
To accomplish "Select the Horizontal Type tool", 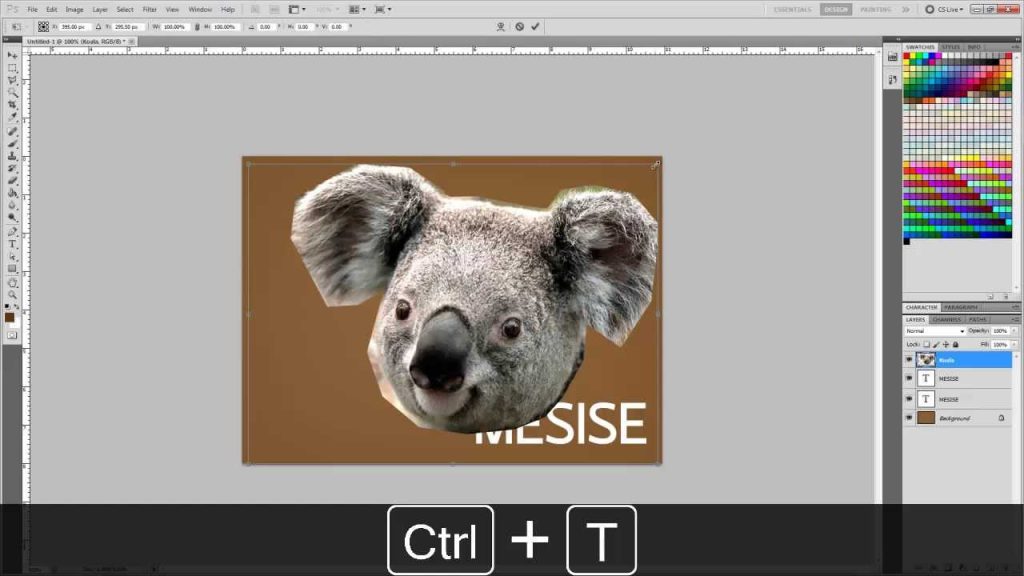I will [x=12, y=244].
